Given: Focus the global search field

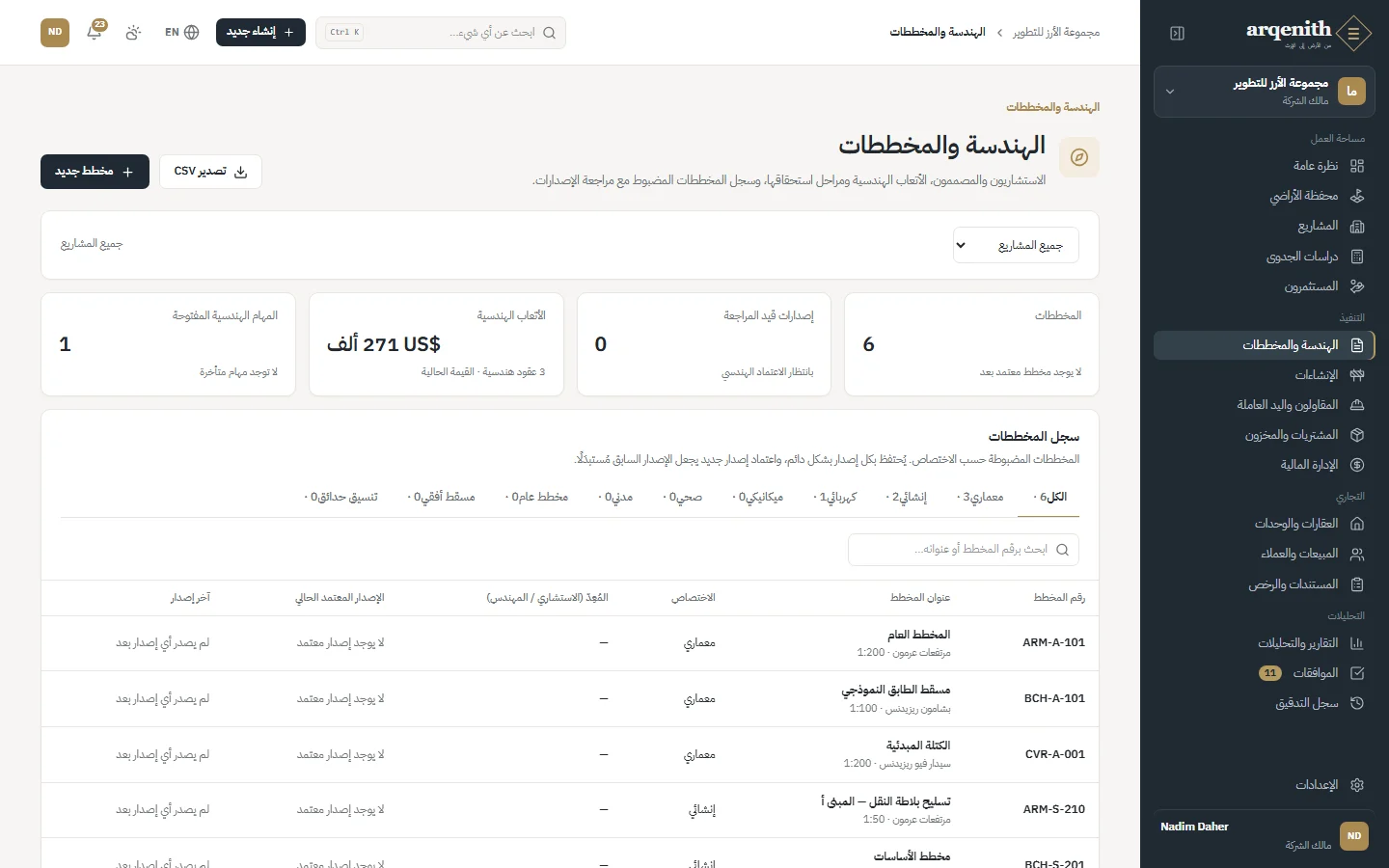Looking at the screenshot, I should [x=441, y=33].
